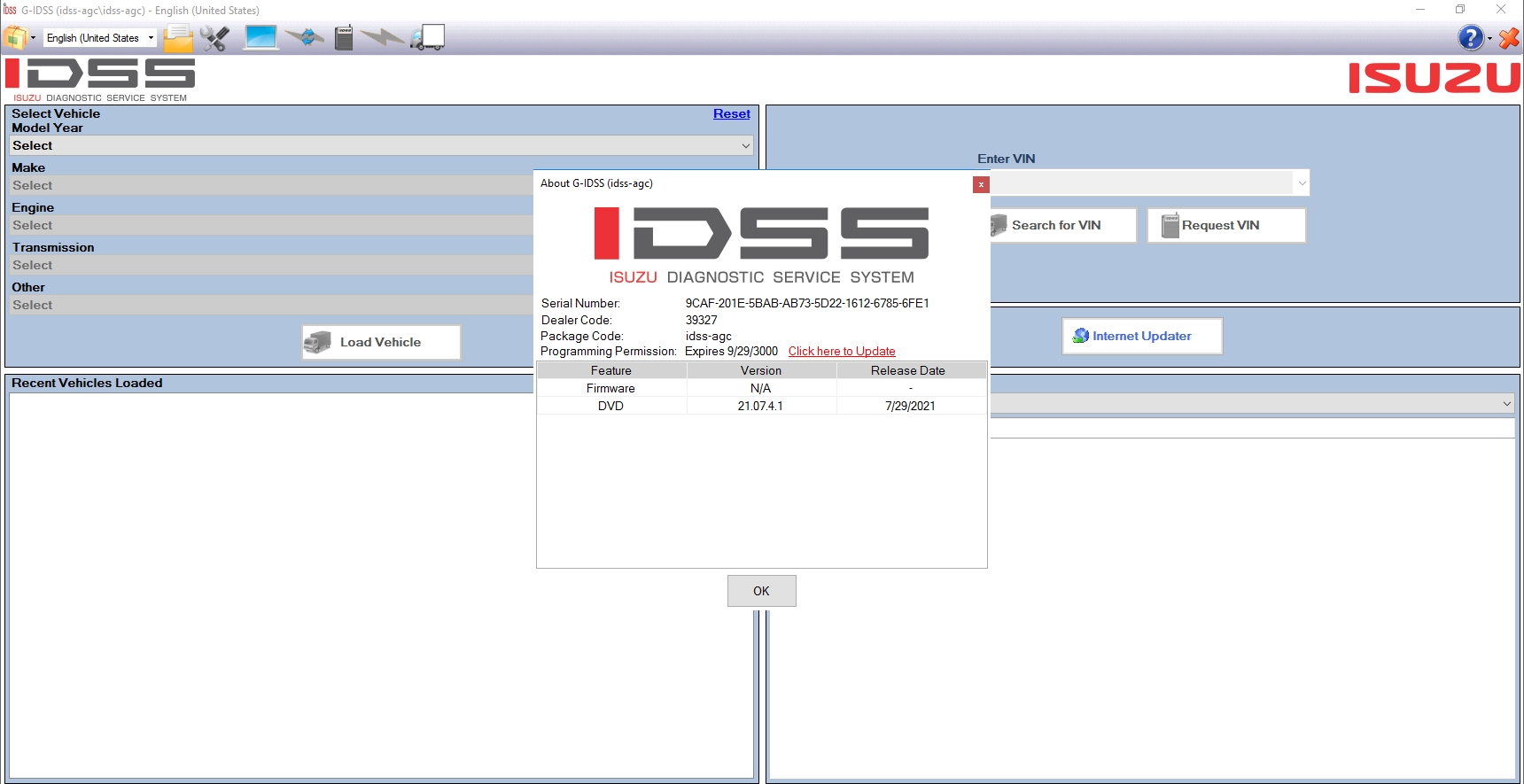Open the package icon dropdown arrow
Screen dimensions: 1524x784
coord(34,38)
